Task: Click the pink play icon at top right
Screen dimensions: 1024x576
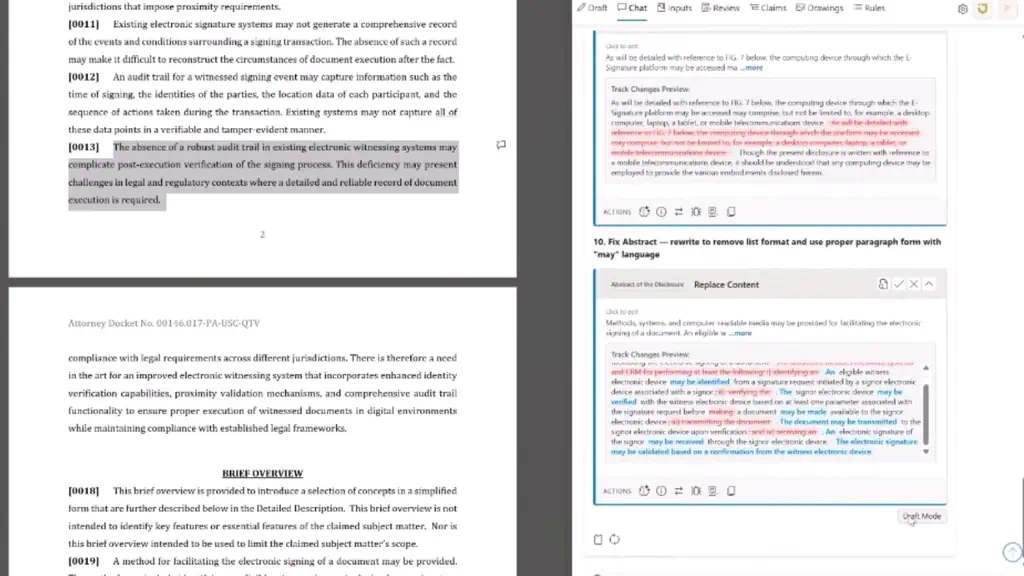Action: 1008,8
